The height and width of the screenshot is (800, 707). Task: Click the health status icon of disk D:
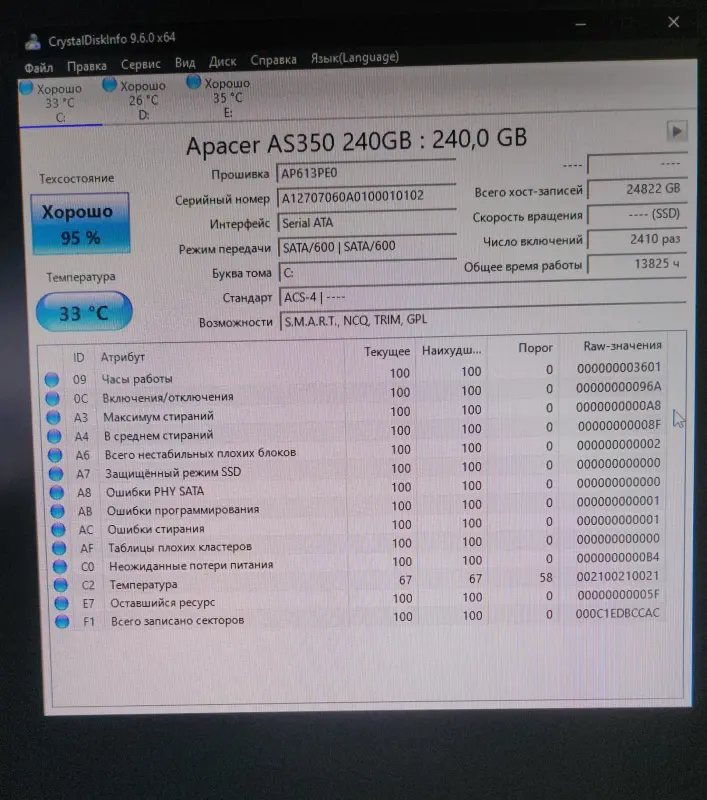click(109, 84)
